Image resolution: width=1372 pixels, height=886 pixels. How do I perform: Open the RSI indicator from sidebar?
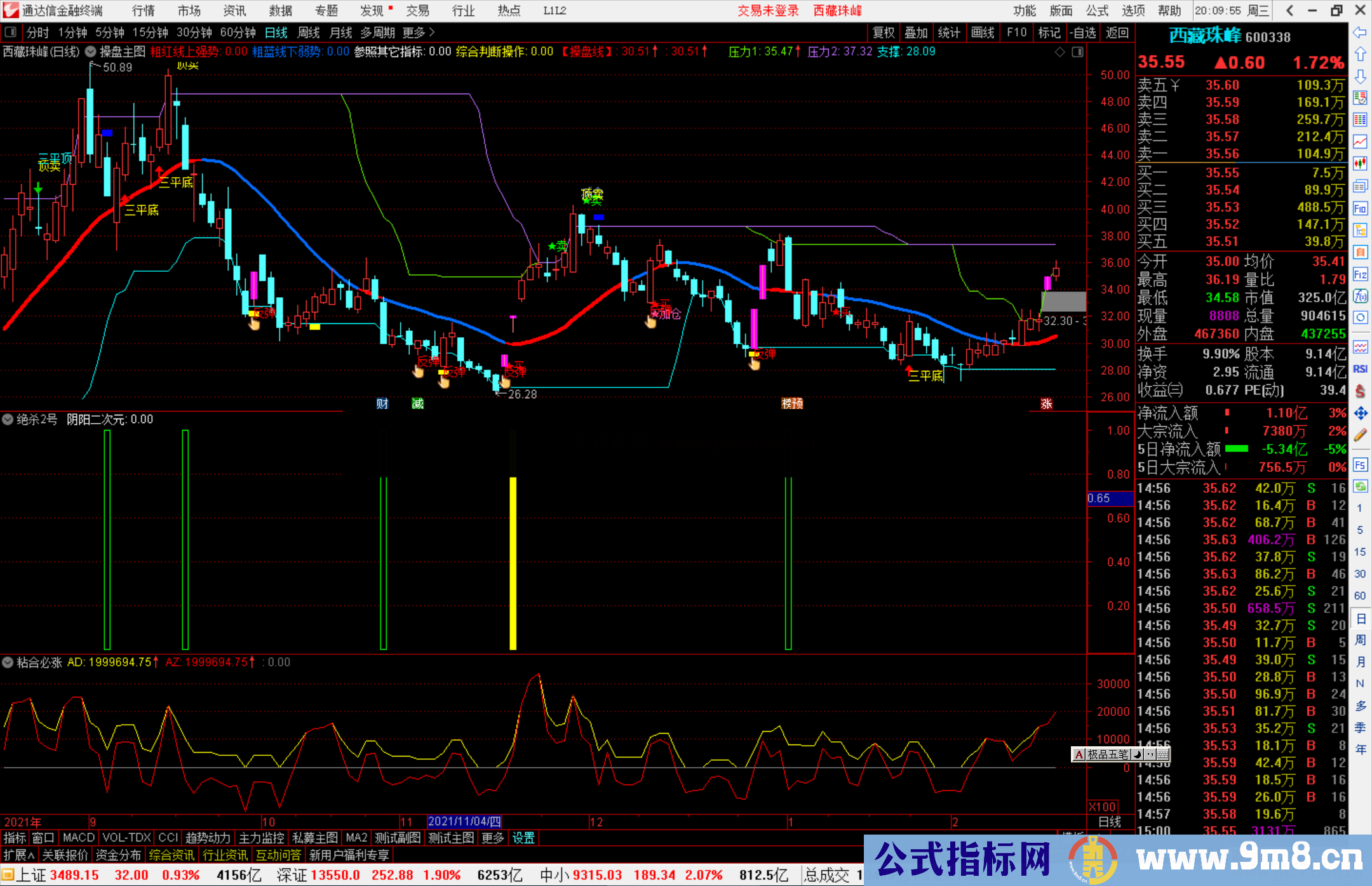1360,369
